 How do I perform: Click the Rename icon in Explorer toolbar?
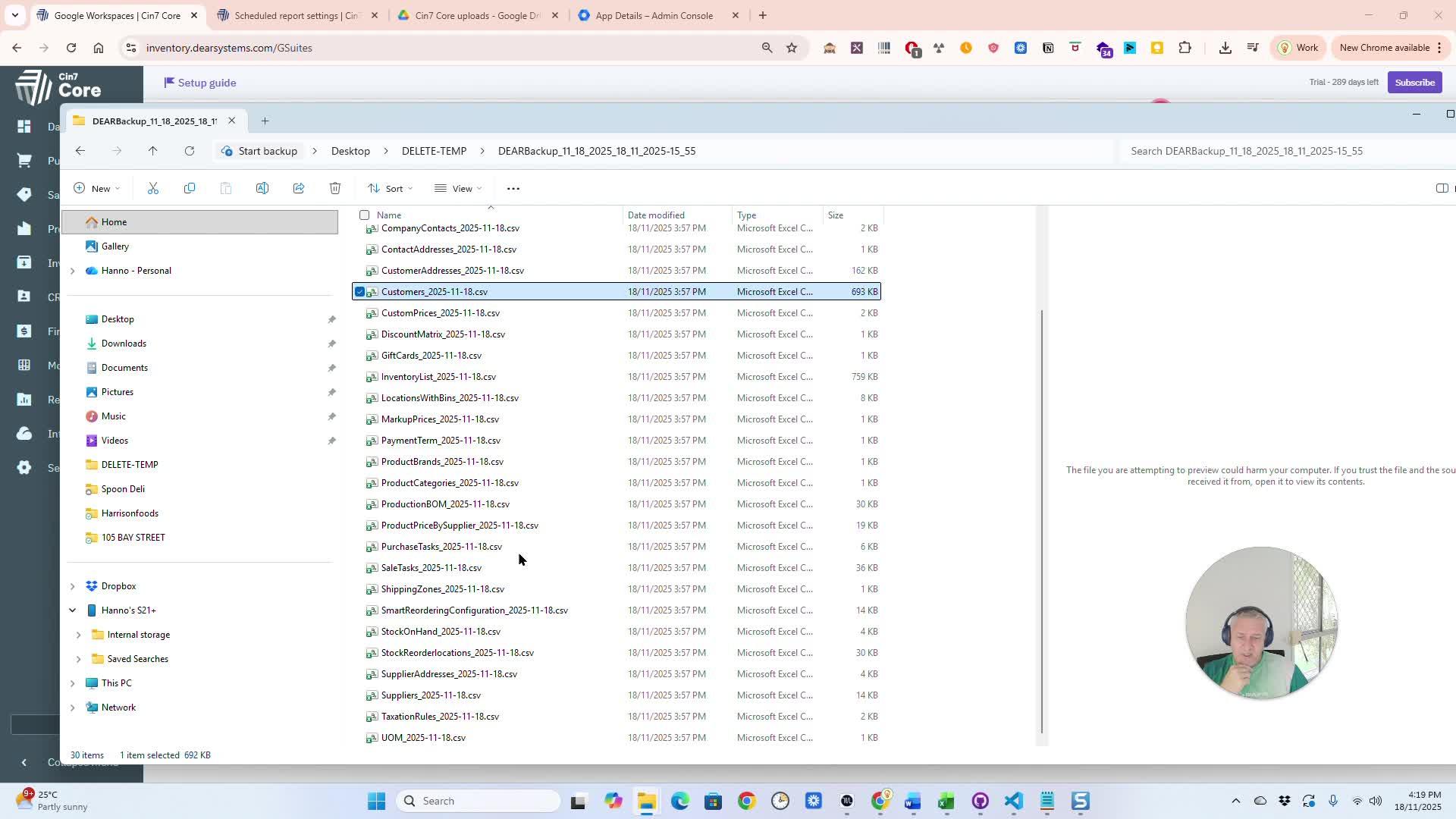click(262, 188)
